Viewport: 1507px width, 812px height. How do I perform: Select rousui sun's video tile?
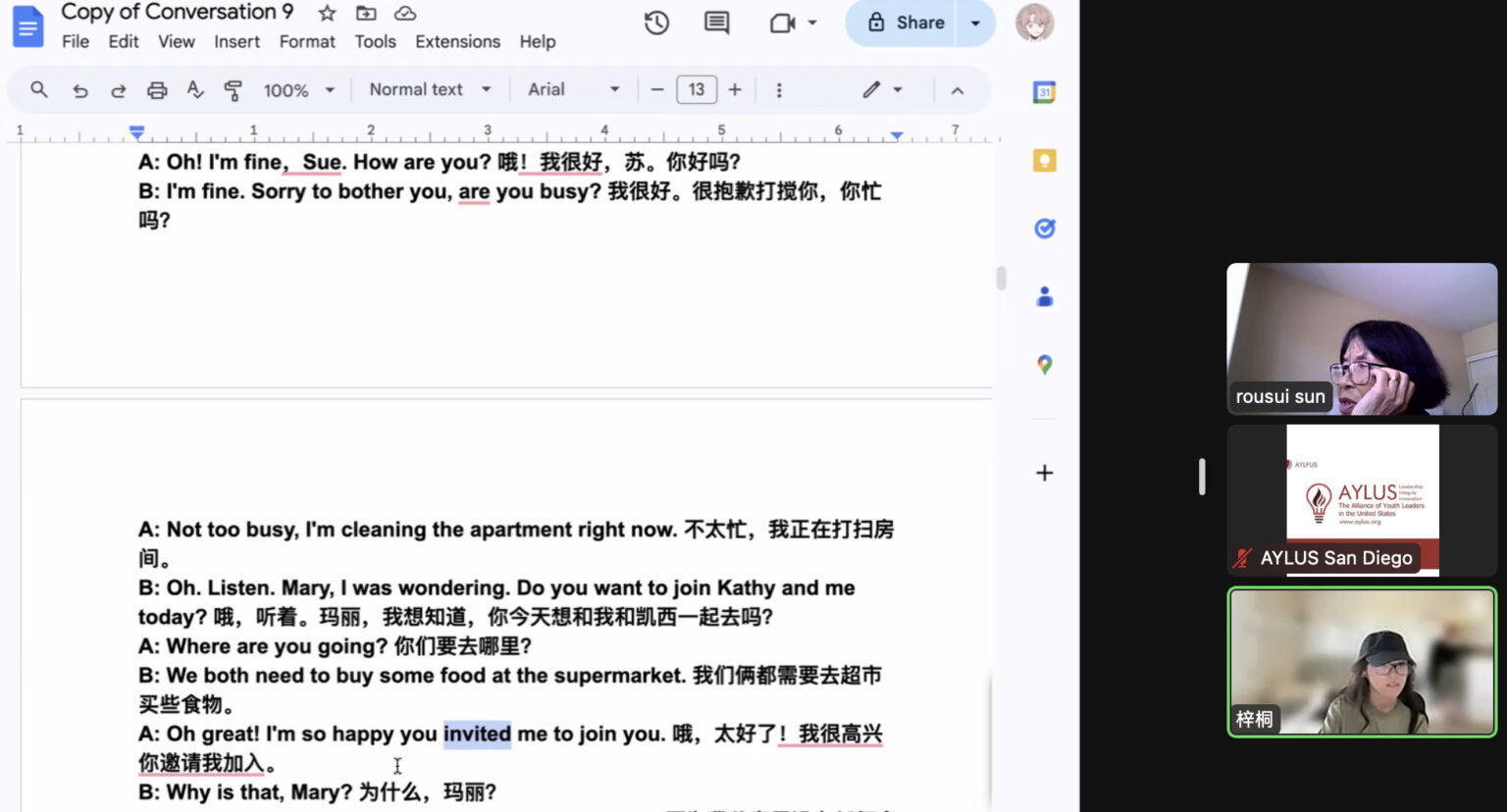pyautogui.click(x=1362, y=338)
